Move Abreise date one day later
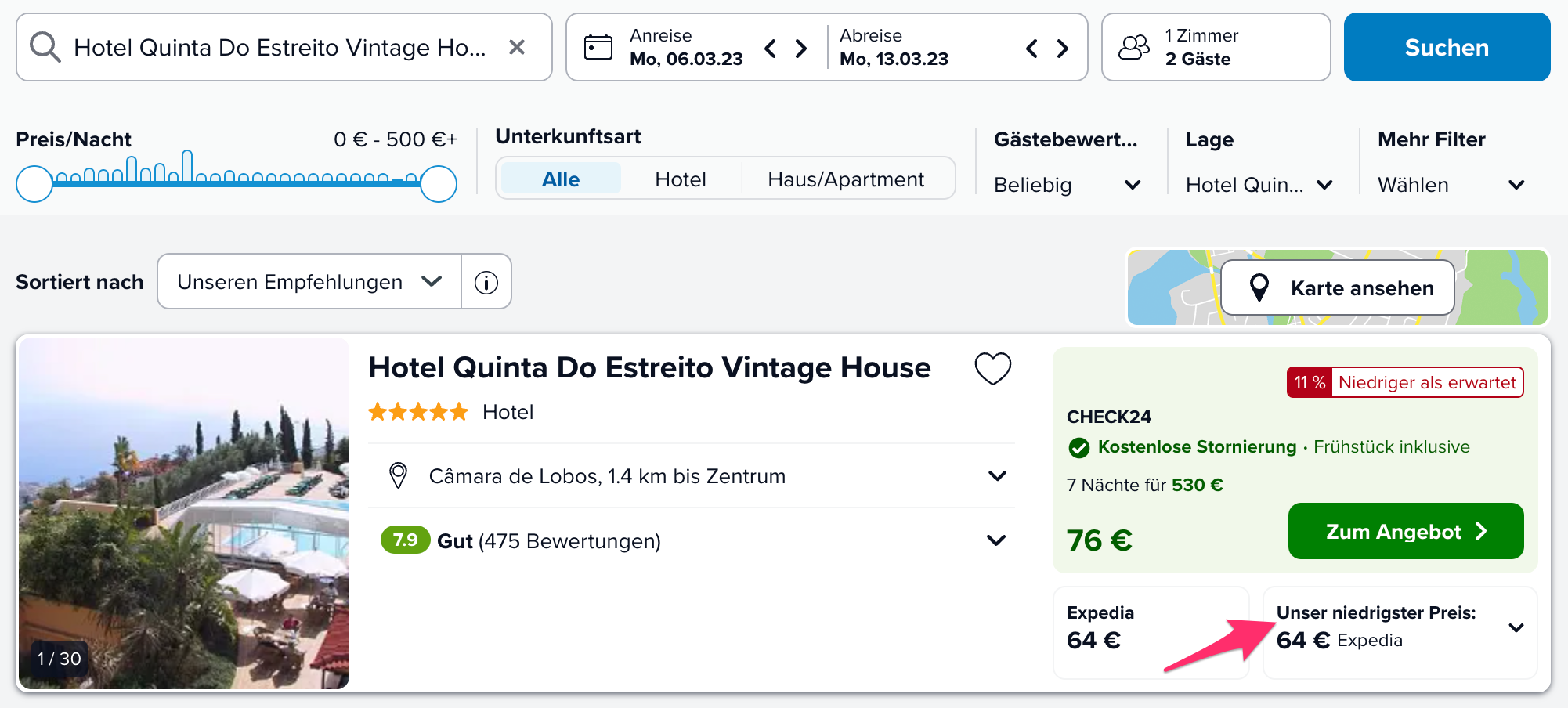1568x708 pixels. pos(1063,49)
